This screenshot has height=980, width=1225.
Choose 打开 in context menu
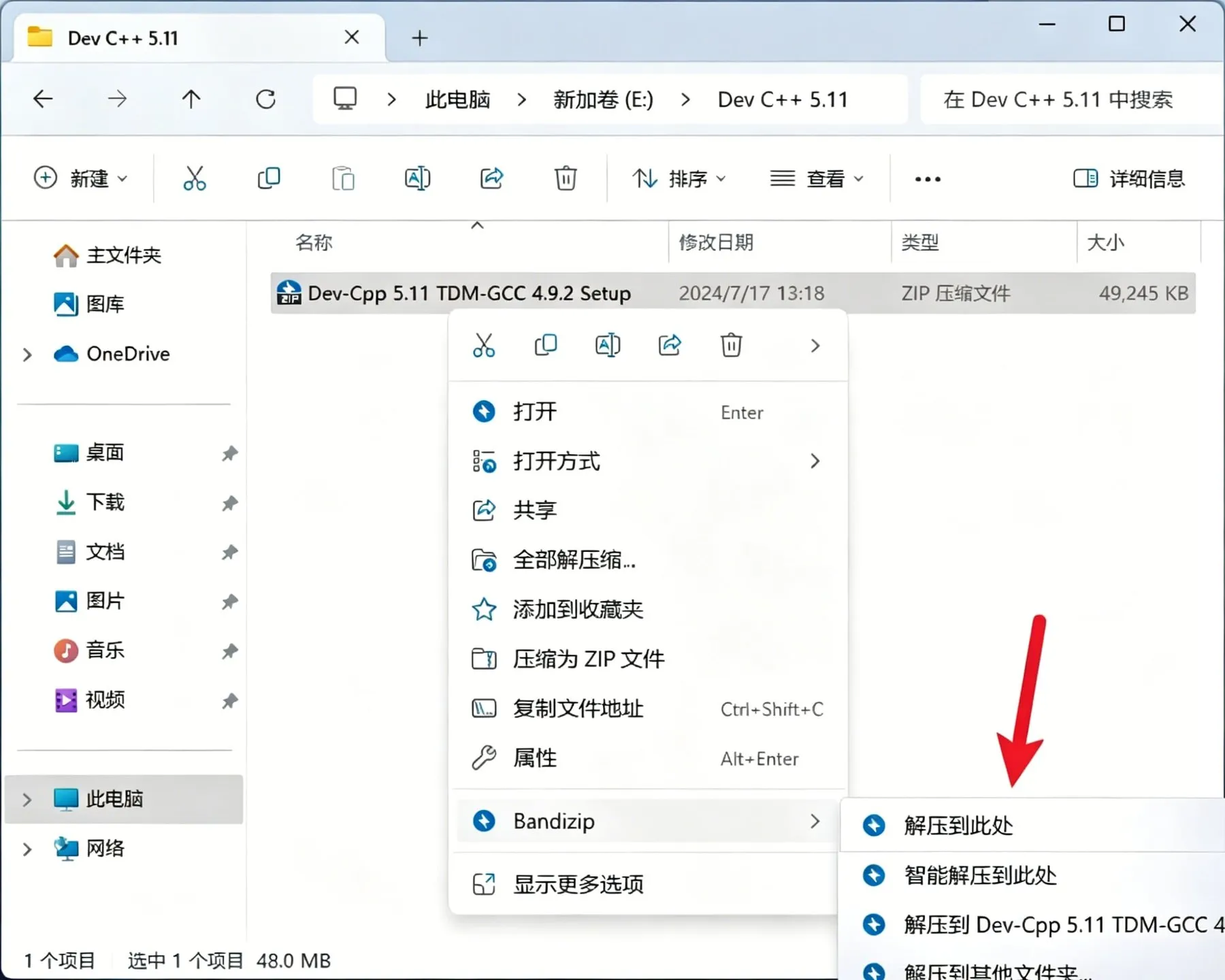(648, 412)
